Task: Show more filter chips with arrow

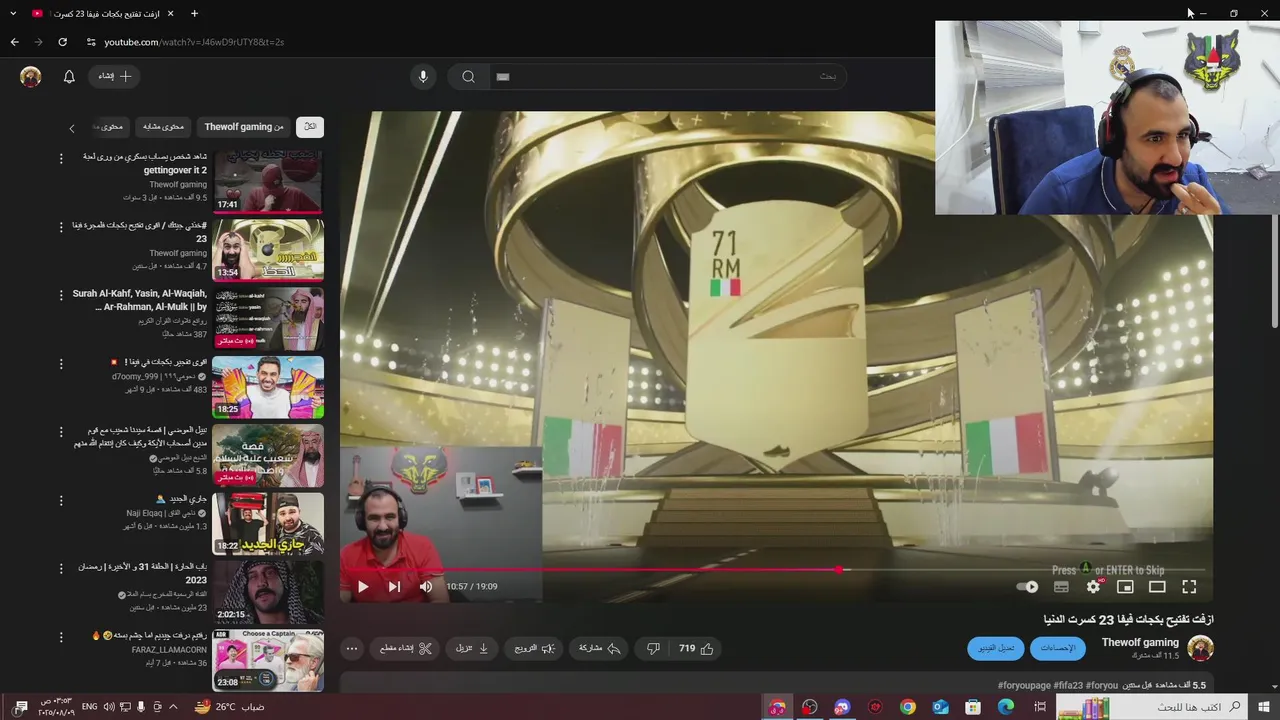Action: 72,128
